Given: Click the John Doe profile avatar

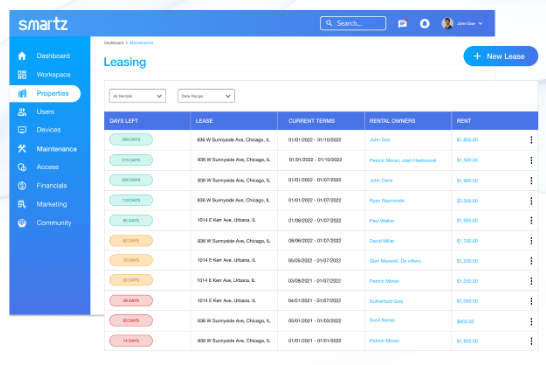Looking at the screenshot, I should tap(447, 23).
